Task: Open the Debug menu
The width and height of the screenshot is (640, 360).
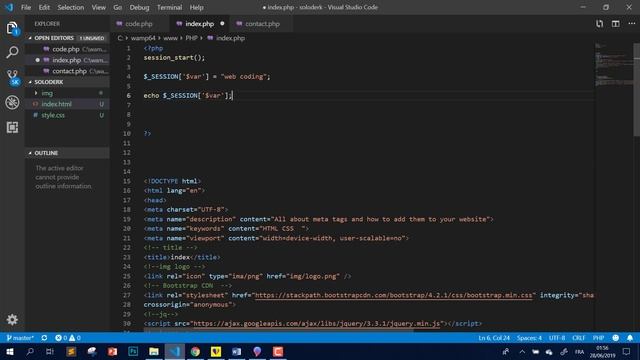Action: point(139,7)
